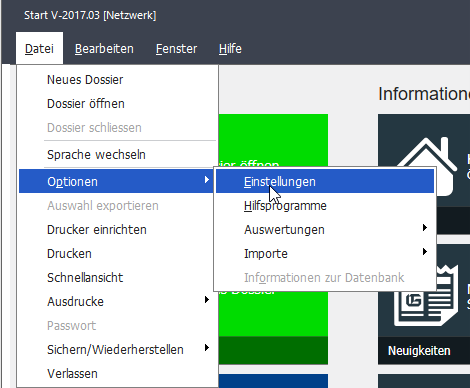Open Schnellansicht from Datei menu
This screenshot has width=470, height=388.
coord(117,278)
